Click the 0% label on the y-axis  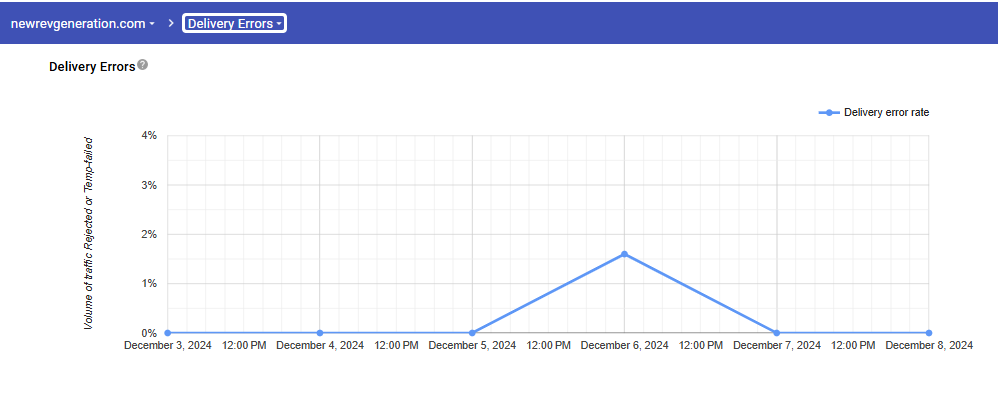[x=148, y=333]
